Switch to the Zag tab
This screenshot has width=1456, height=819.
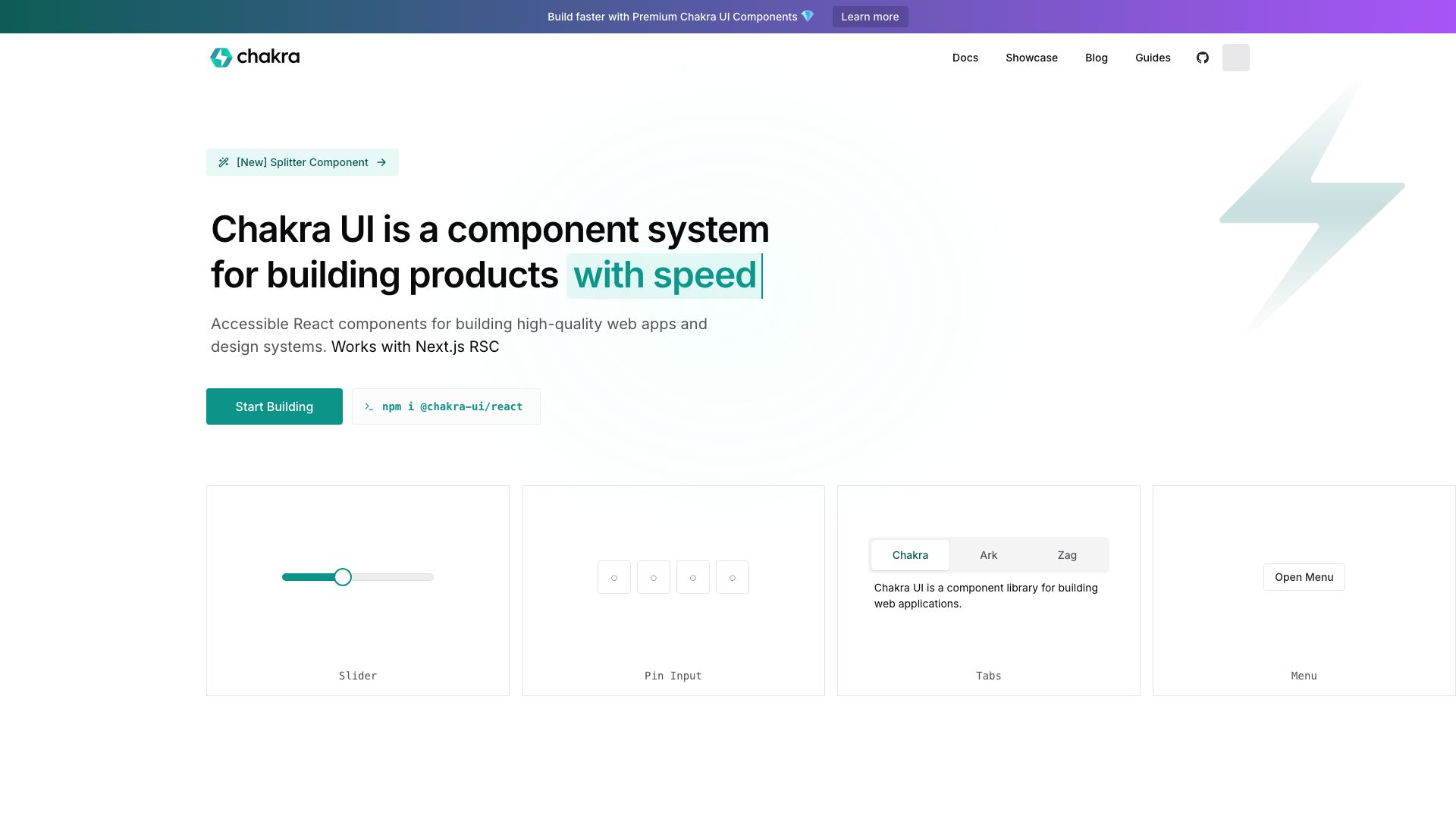tap(1066, 555)
